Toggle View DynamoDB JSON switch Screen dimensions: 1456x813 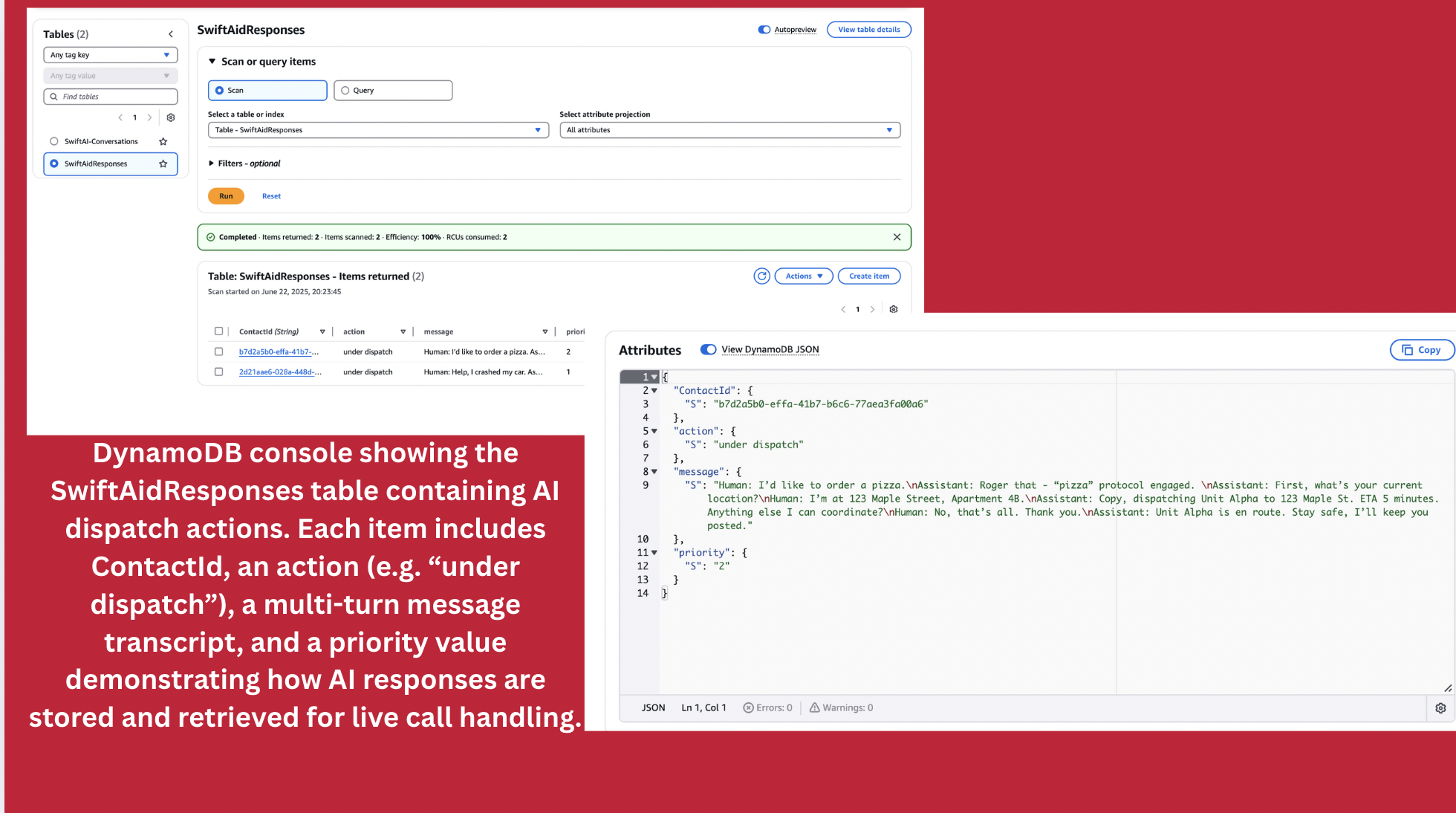coord(709,349)
